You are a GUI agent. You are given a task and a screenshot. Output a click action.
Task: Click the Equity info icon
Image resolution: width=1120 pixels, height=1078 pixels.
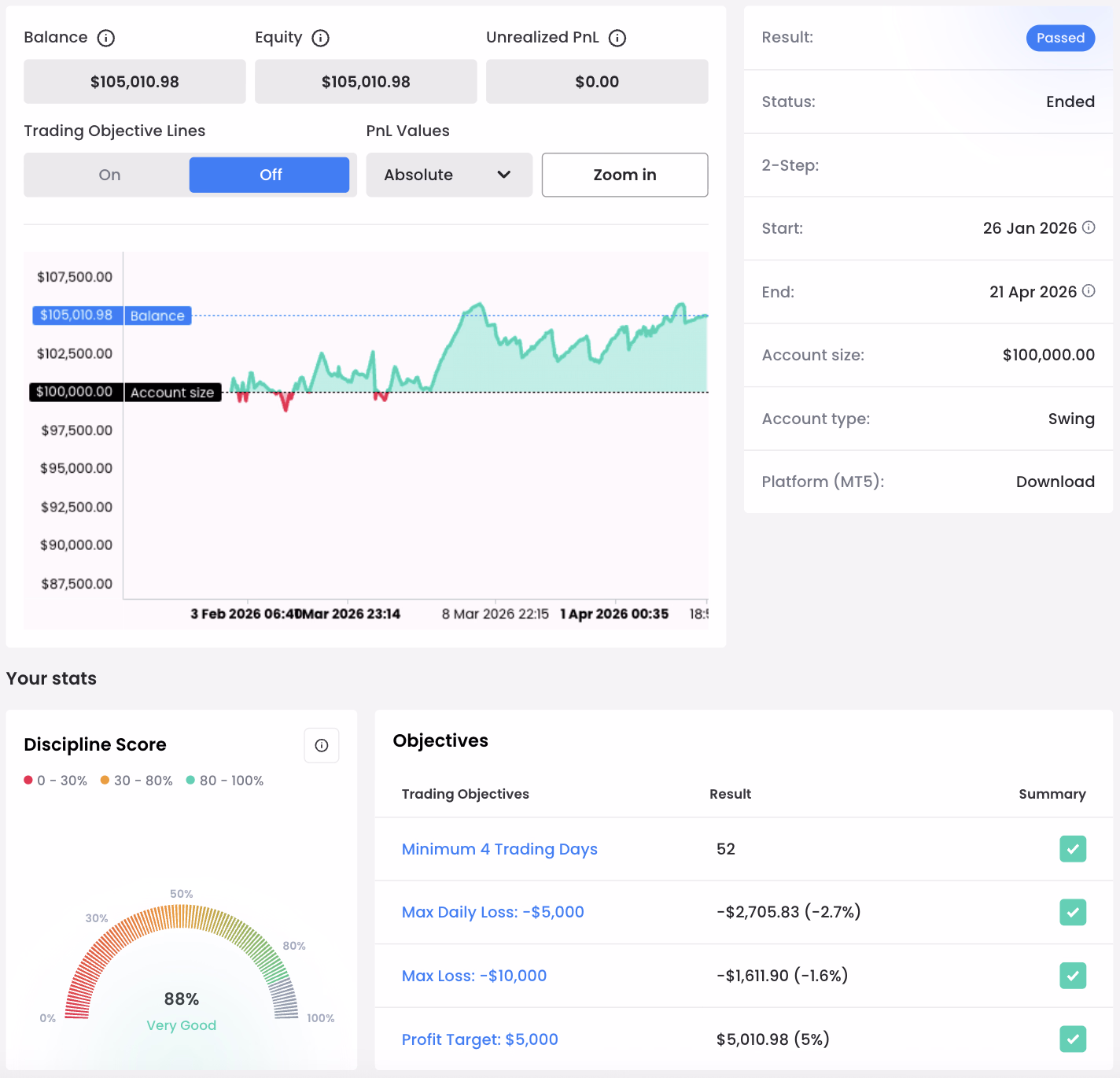321,38
